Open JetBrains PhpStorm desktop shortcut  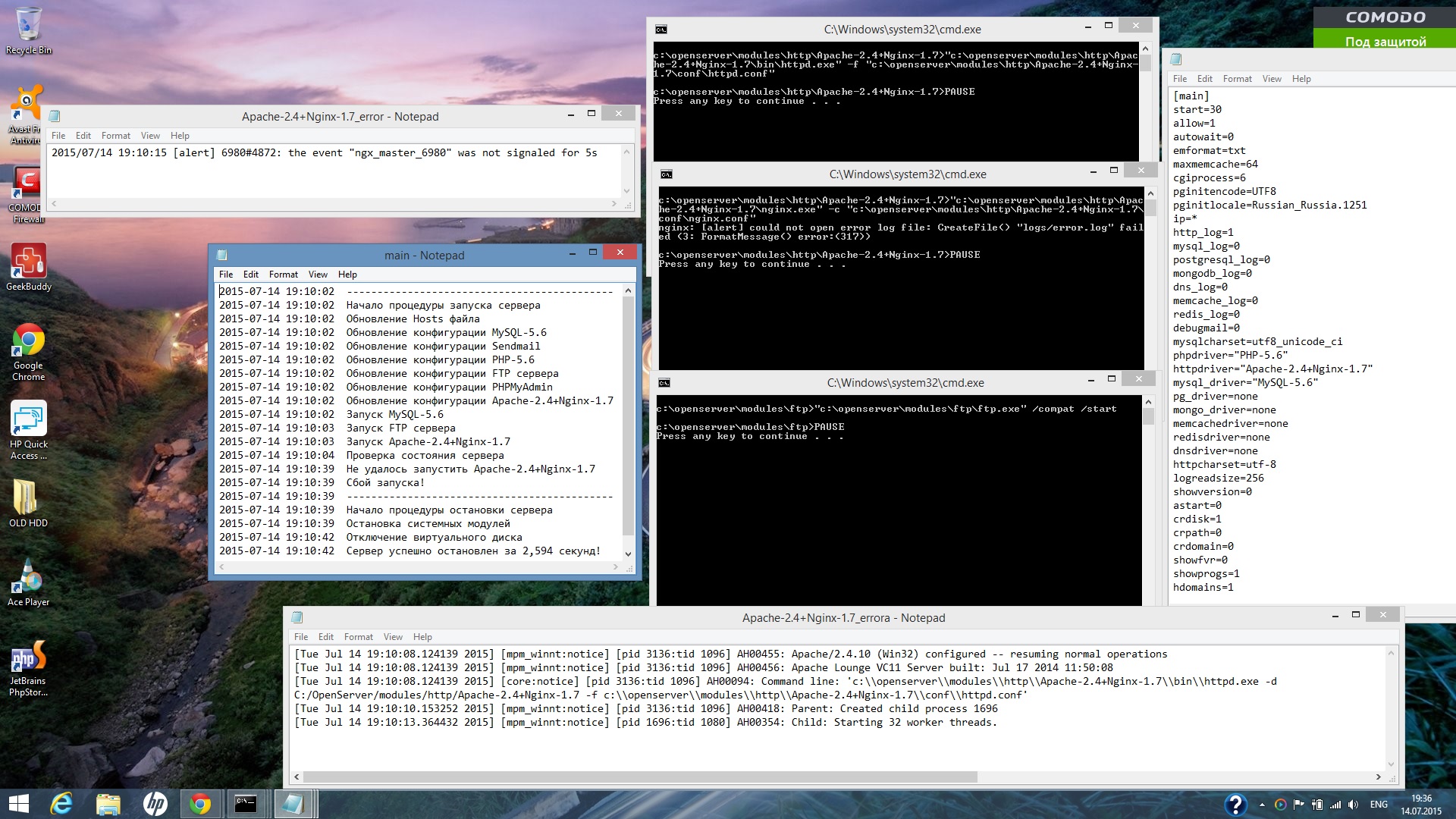pos(29,659)
